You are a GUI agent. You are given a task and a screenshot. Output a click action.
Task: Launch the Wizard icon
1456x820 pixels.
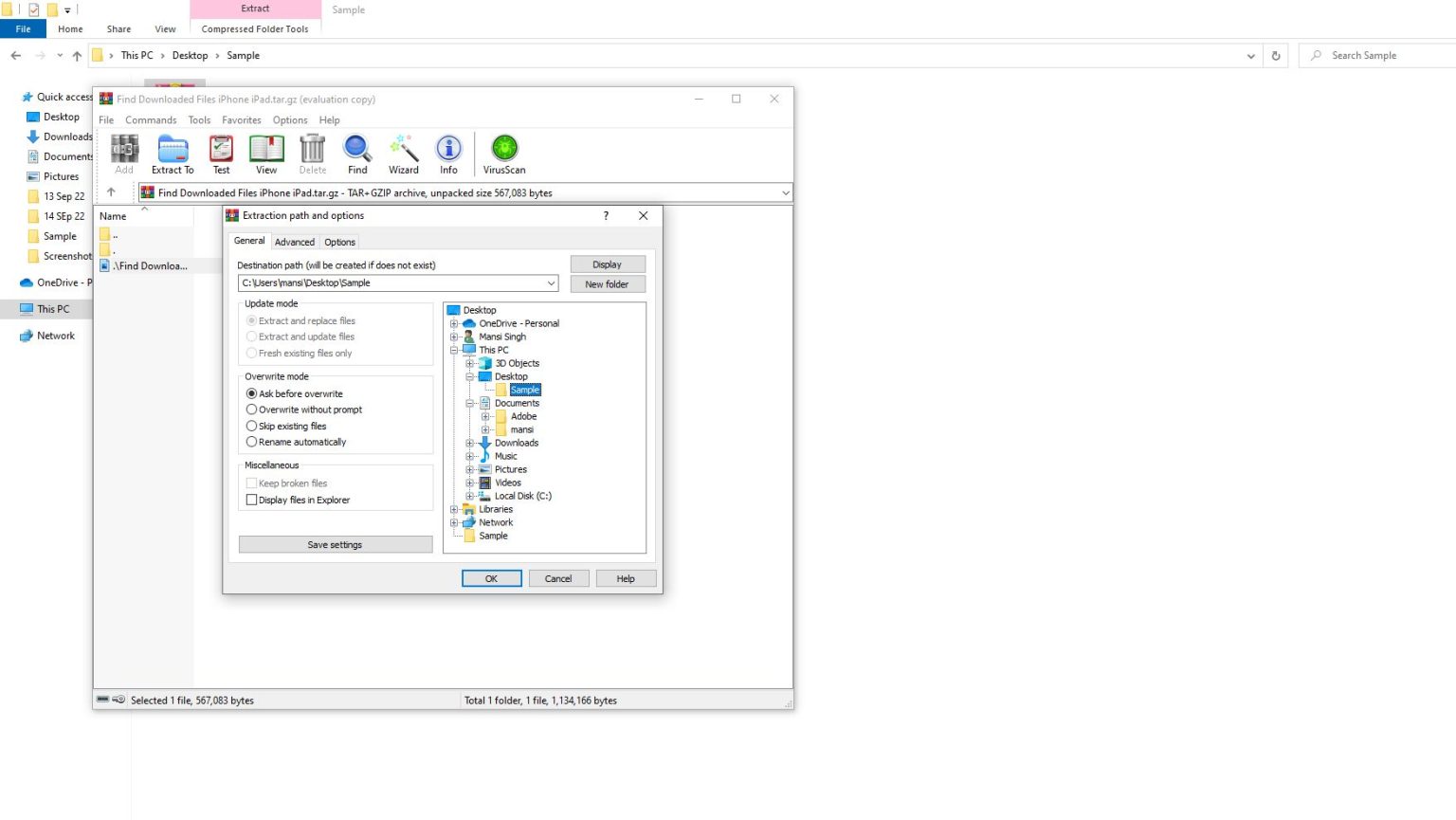(403, 154)
